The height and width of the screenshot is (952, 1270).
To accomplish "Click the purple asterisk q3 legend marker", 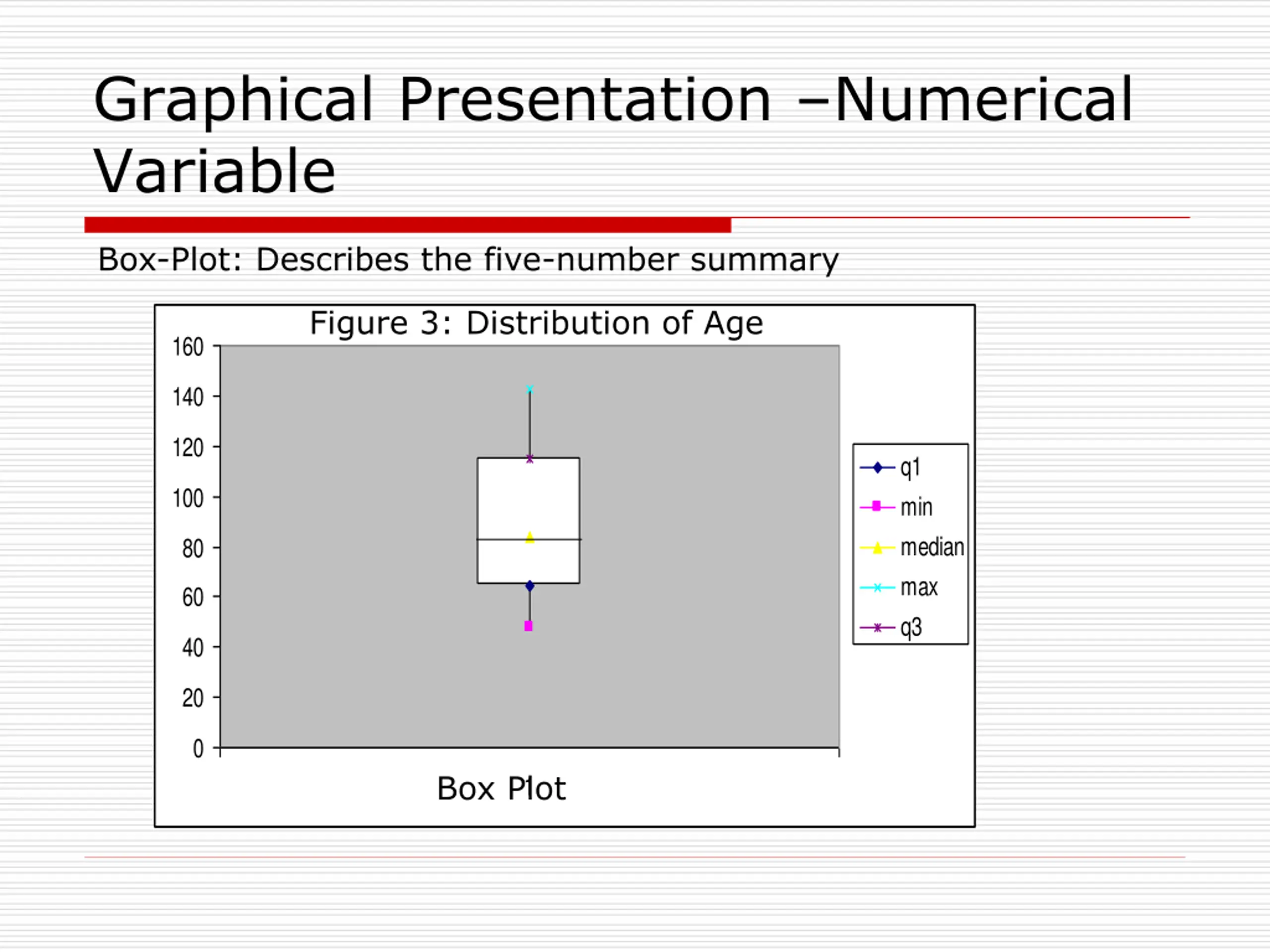I will (x=877, y=628).
